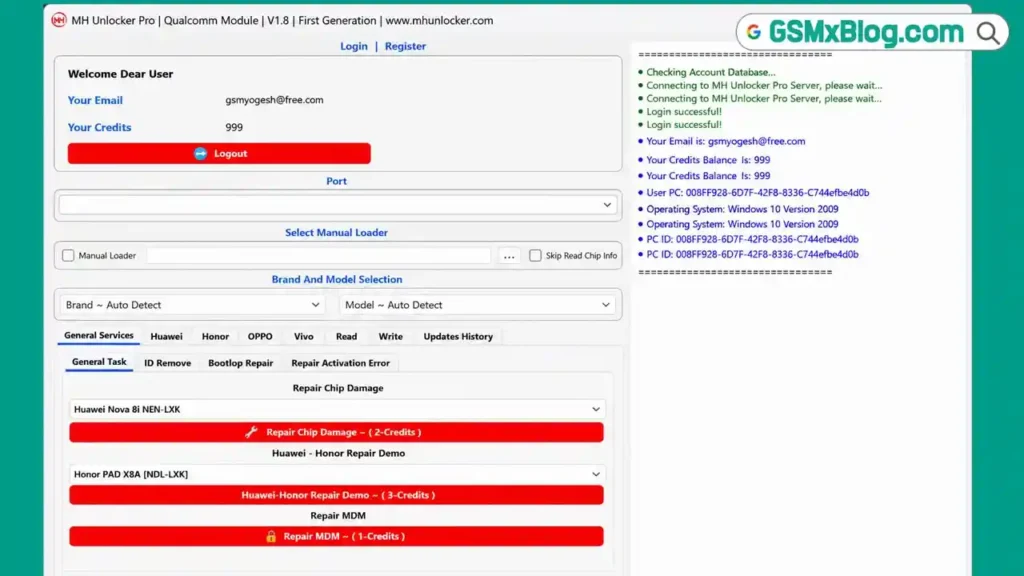Click the 'Huawei - Honor Repair Demo' heading
The height and width of the screenshot is (576, 1024).
pyautogui.click(x=338, y=453)
